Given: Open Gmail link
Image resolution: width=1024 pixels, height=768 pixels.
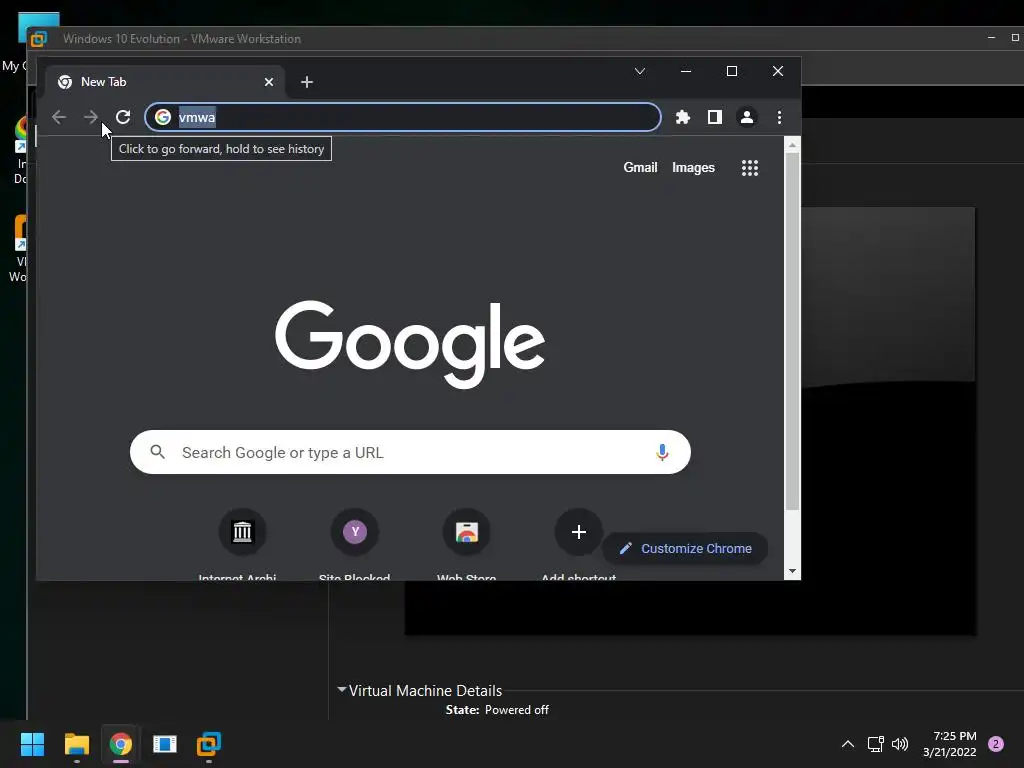Looking at the screenshot, I should 640,168.
